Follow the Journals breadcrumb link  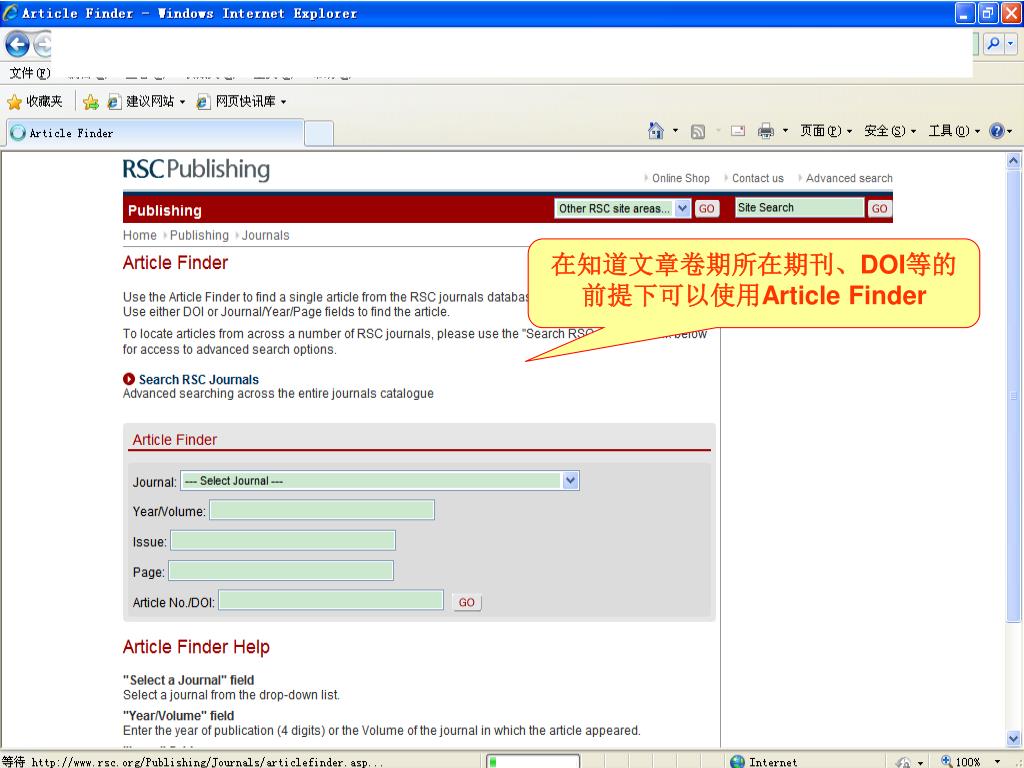[265, 235]
